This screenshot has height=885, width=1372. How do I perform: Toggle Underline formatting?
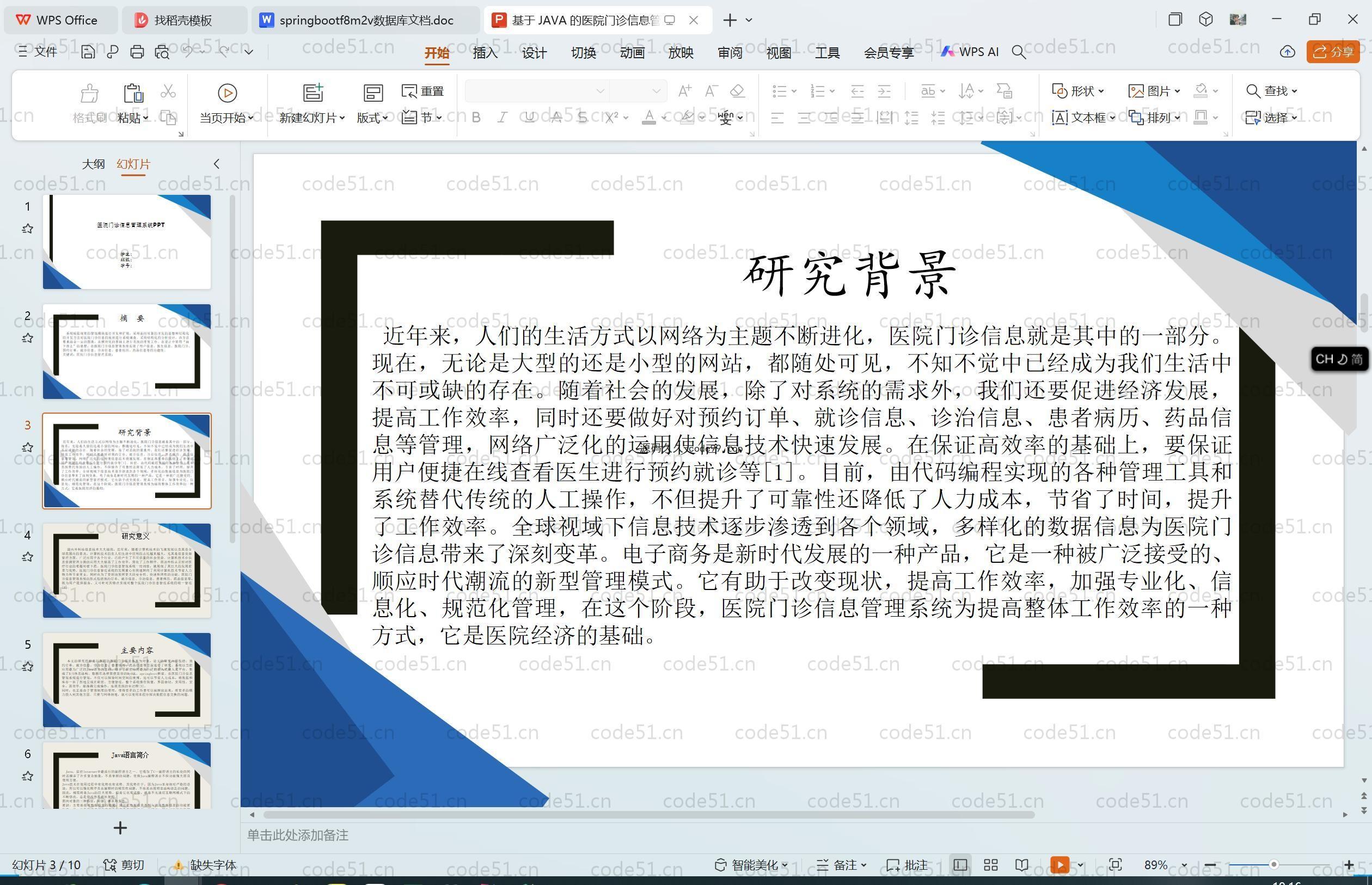point(529,118)
